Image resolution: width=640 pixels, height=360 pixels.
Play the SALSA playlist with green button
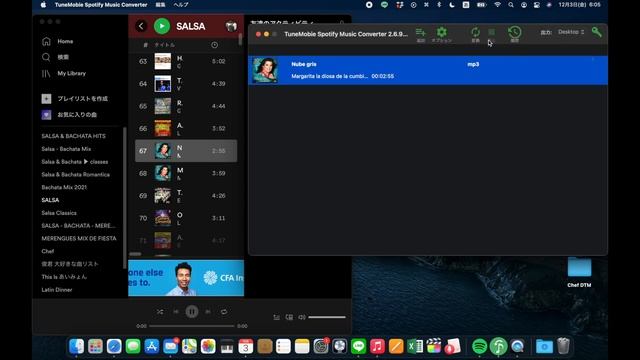pos(162,26)
